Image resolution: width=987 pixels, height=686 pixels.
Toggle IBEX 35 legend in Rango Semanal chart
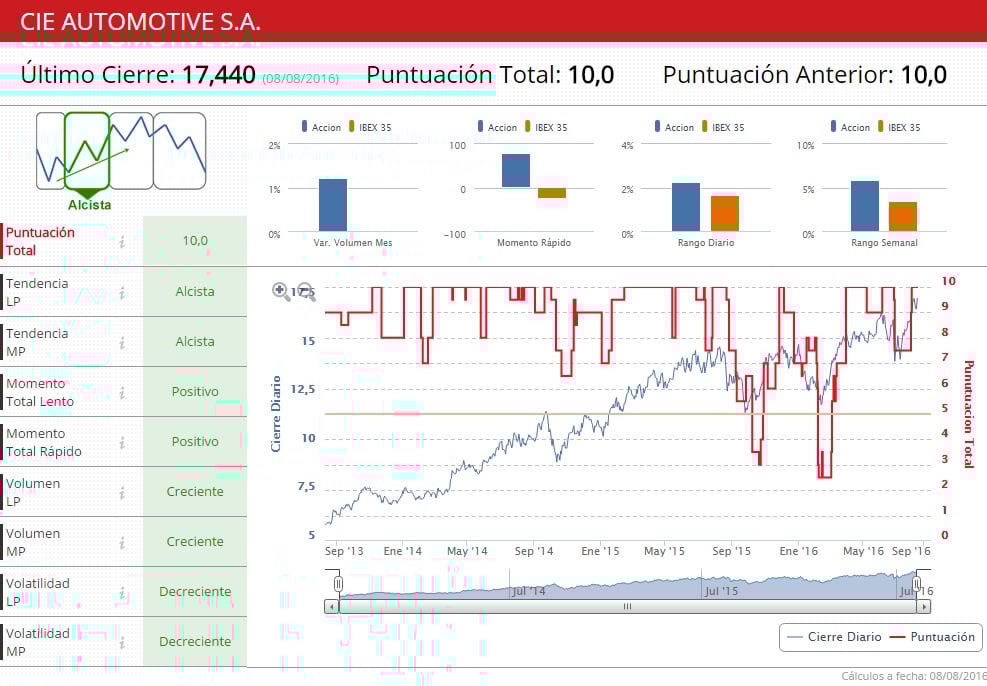coord(900,127)
